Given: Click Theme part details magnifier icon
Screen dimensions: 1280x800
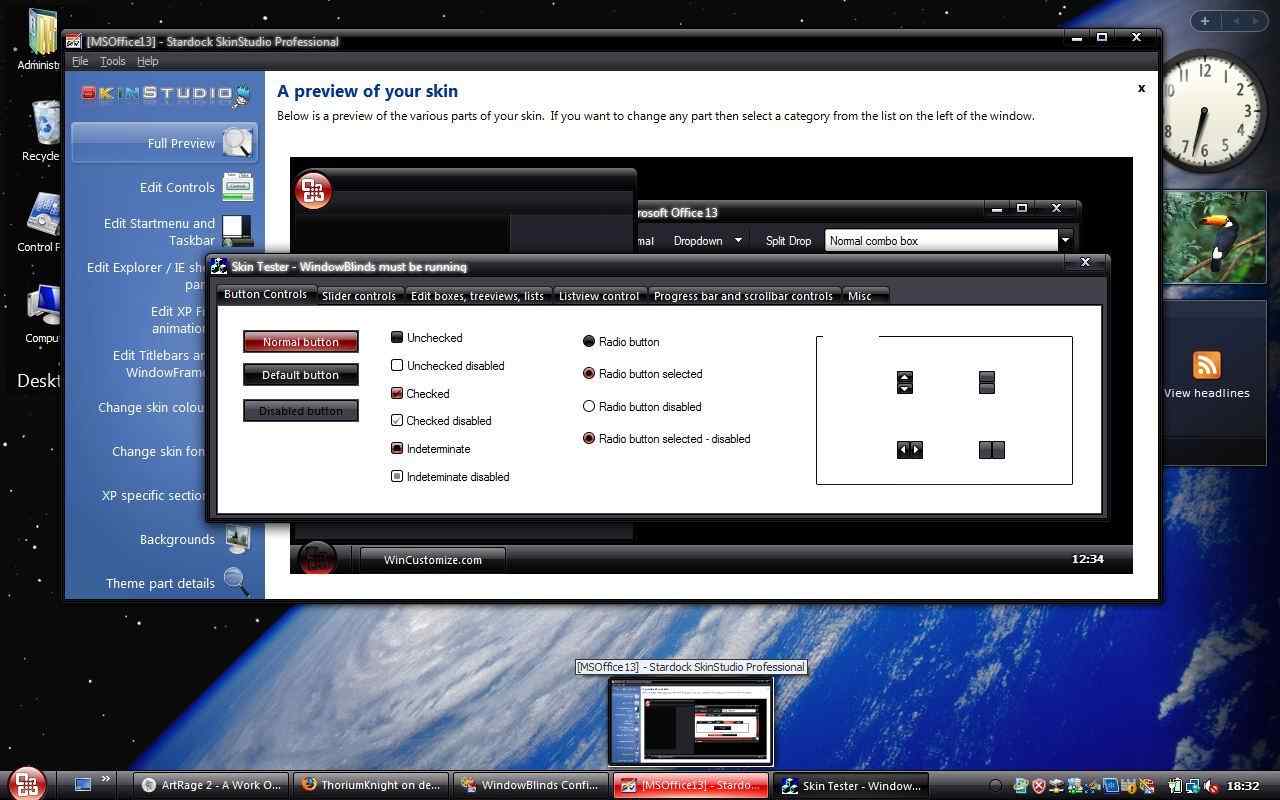Looking at the screenshot, I should click(237, 581).
